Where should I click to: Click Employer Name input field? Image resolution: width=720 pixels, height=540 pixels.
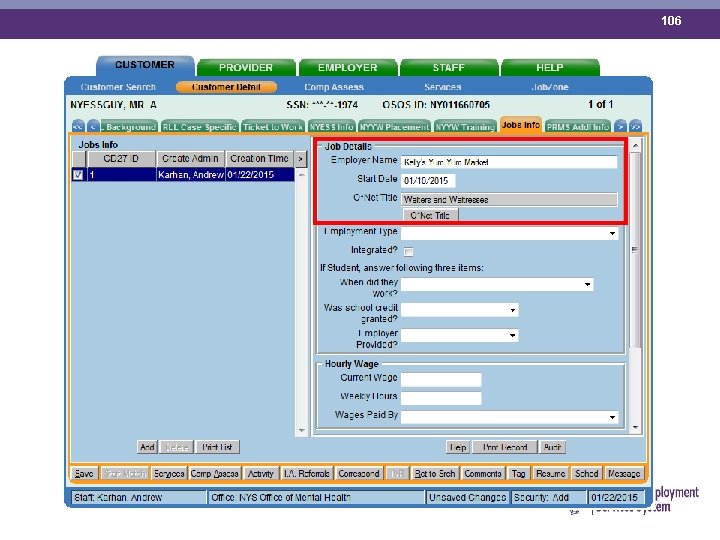click(509, 162)
